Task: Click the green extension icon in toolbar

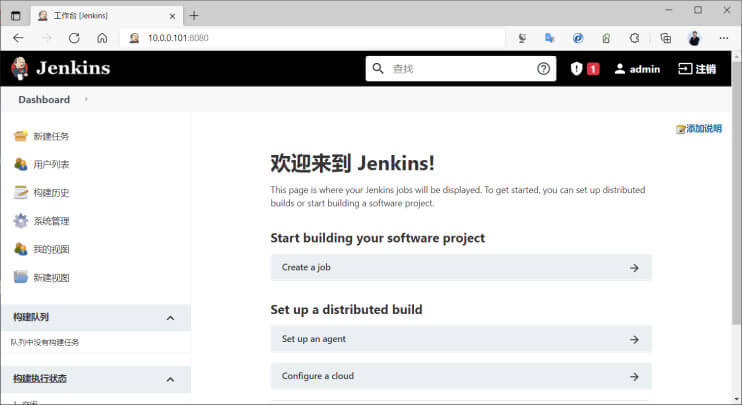Action: [x=606, y=38]
